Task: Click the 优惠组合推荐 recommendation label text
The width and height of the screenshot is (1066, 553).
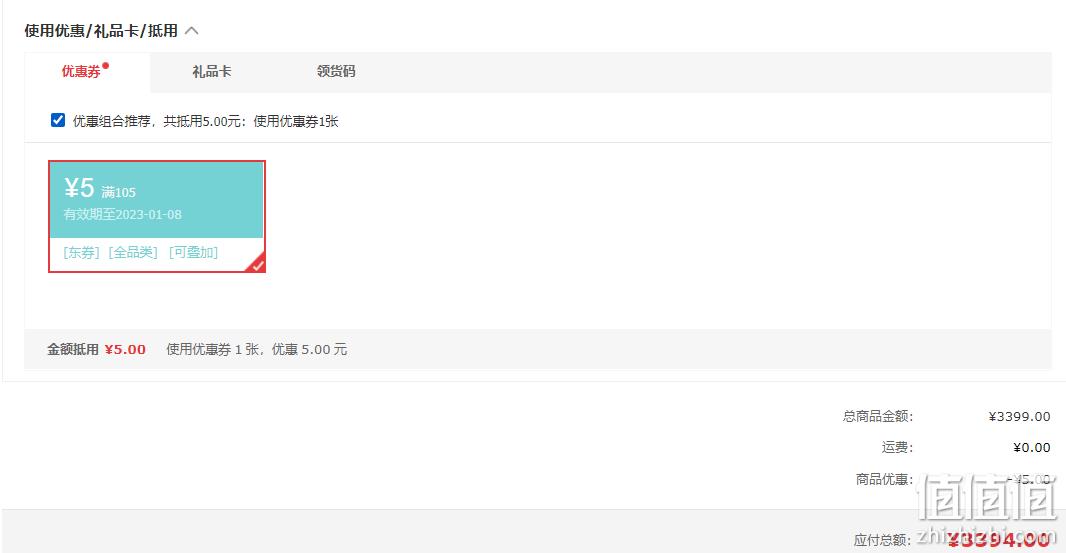Action: click(x=205, y=121)
